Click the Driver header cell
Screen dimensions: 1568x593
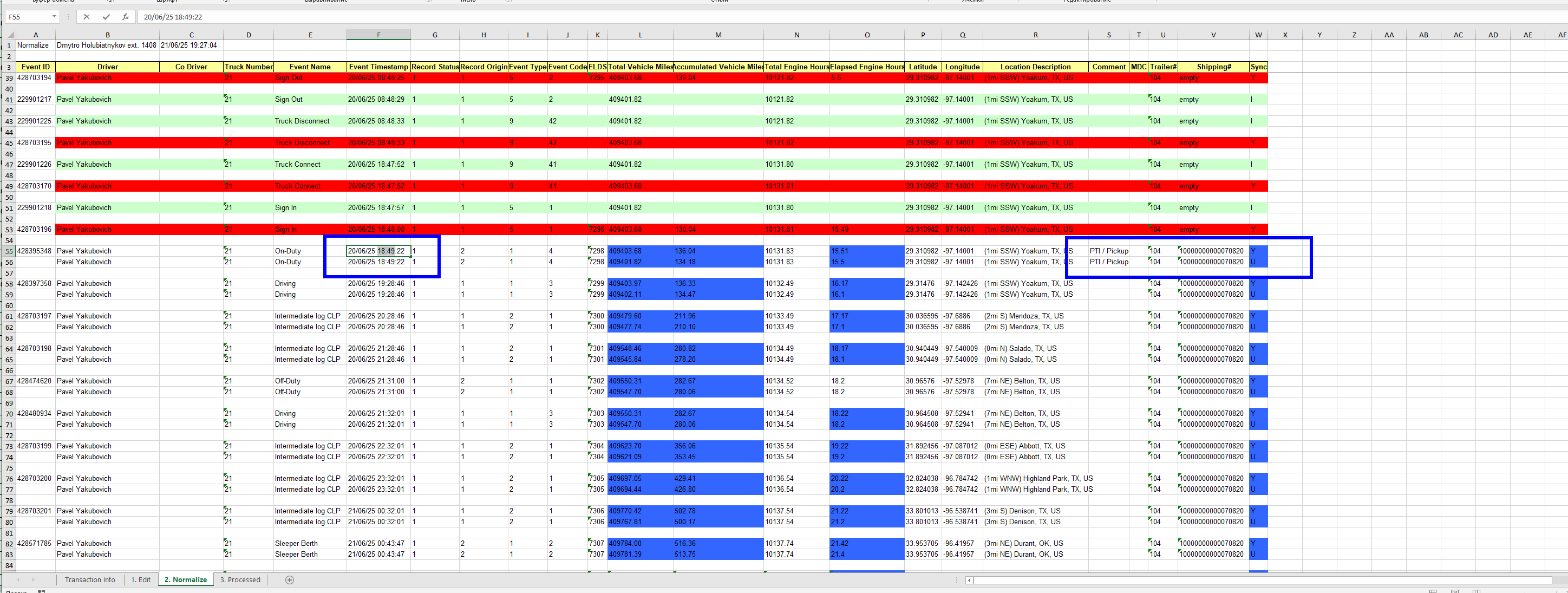point(108,67)
